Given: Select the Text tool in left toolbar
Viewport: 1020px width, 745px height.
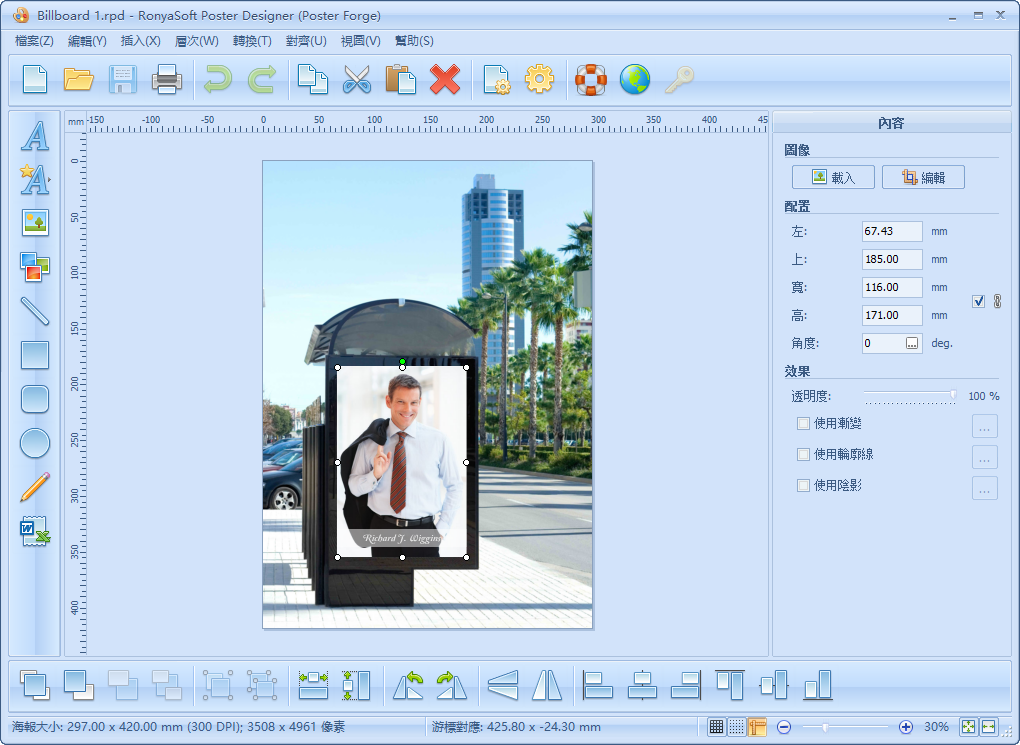Looking at the screenshot, I should tap(35, 136).
